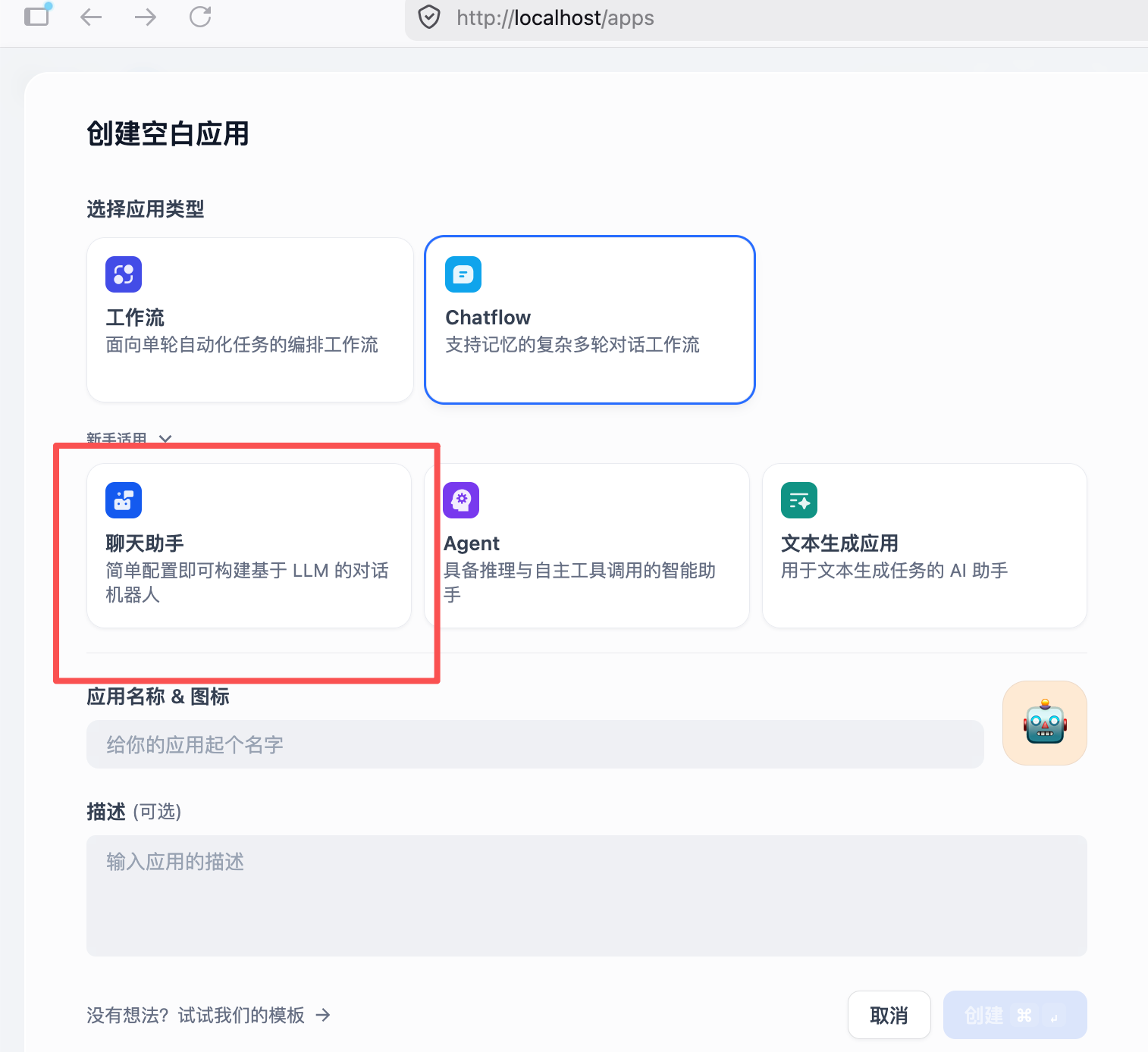Click the 创建空白应用 dialog title
Screen dimensions: 1148x1052
click(x=168, y=133)
